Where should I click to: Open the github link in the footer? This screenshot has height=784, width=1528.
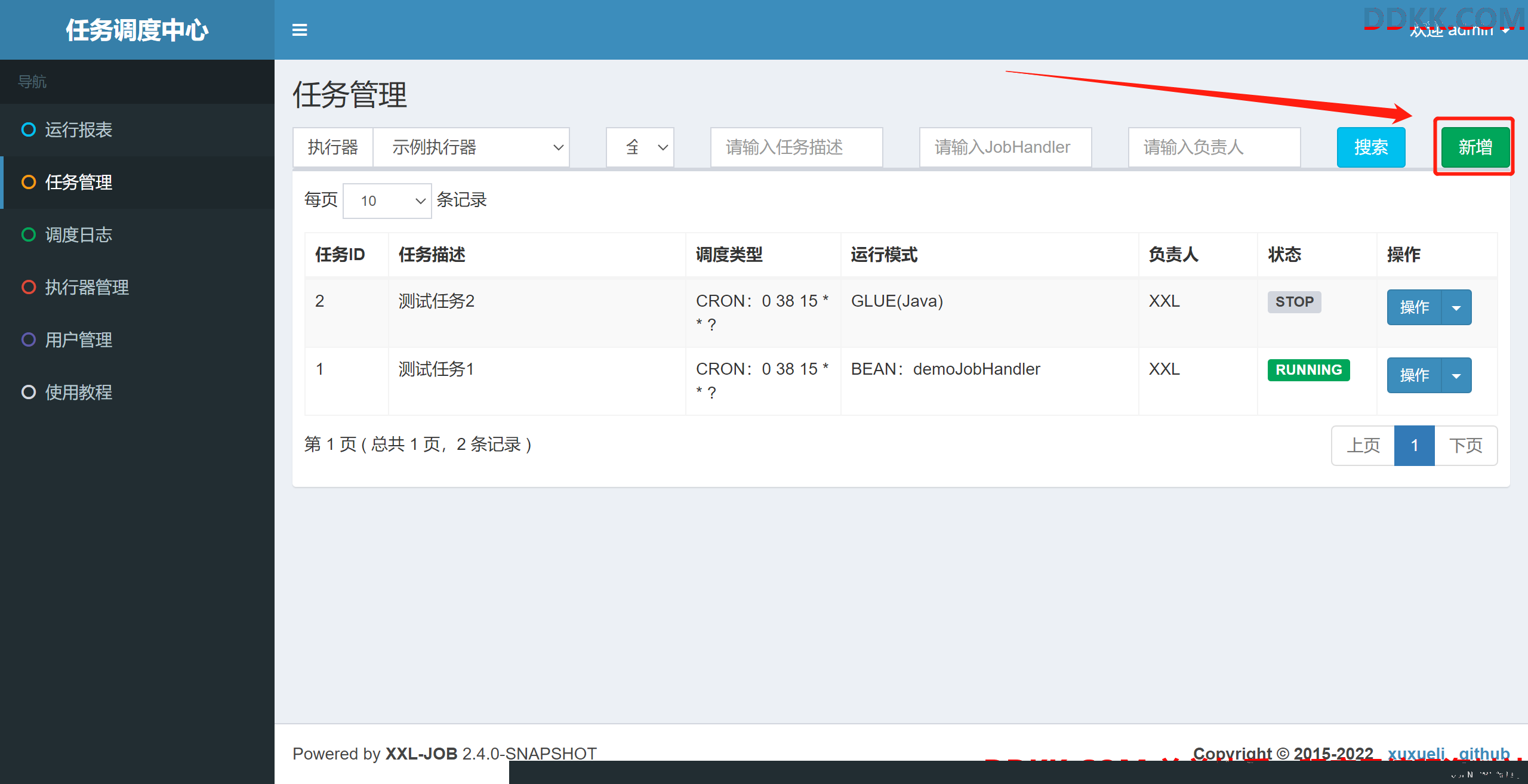coord(1484,754)
